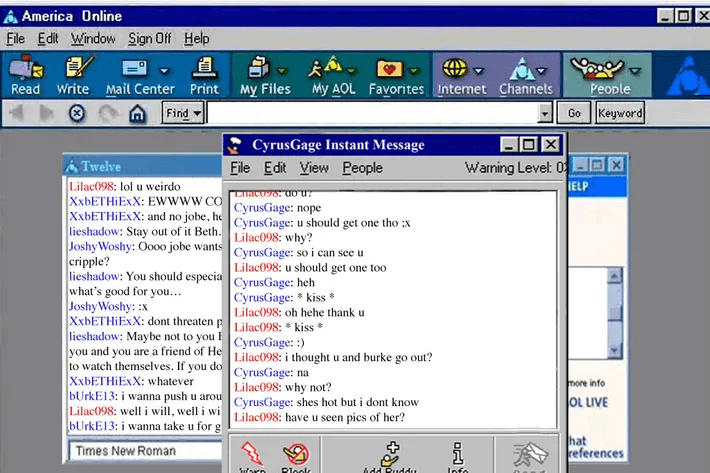Click the Times New Roman font box
The height and width of the screenshot is (473, 710).
(x=145, y=451)
